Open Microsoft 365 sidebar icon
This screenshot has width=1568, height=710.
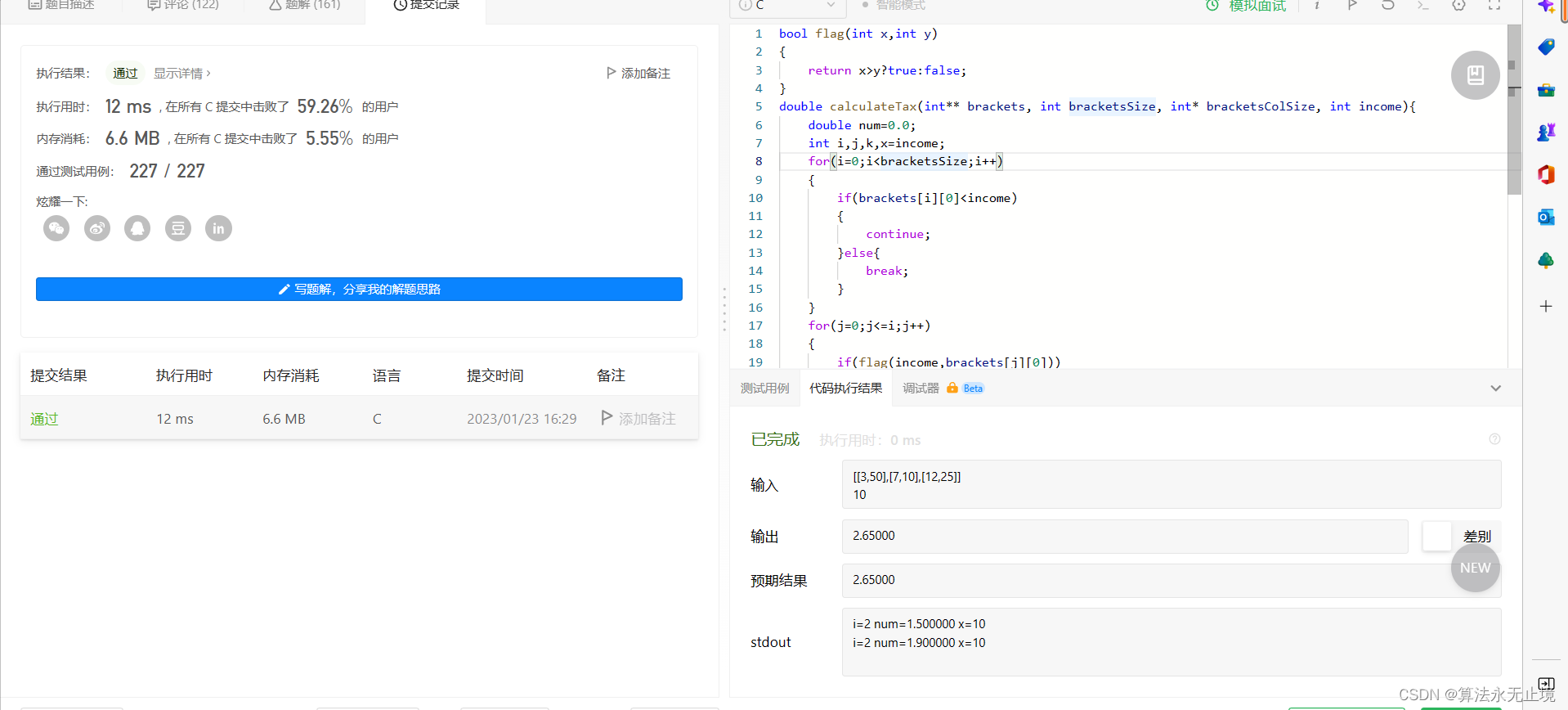coord(1546,174)
